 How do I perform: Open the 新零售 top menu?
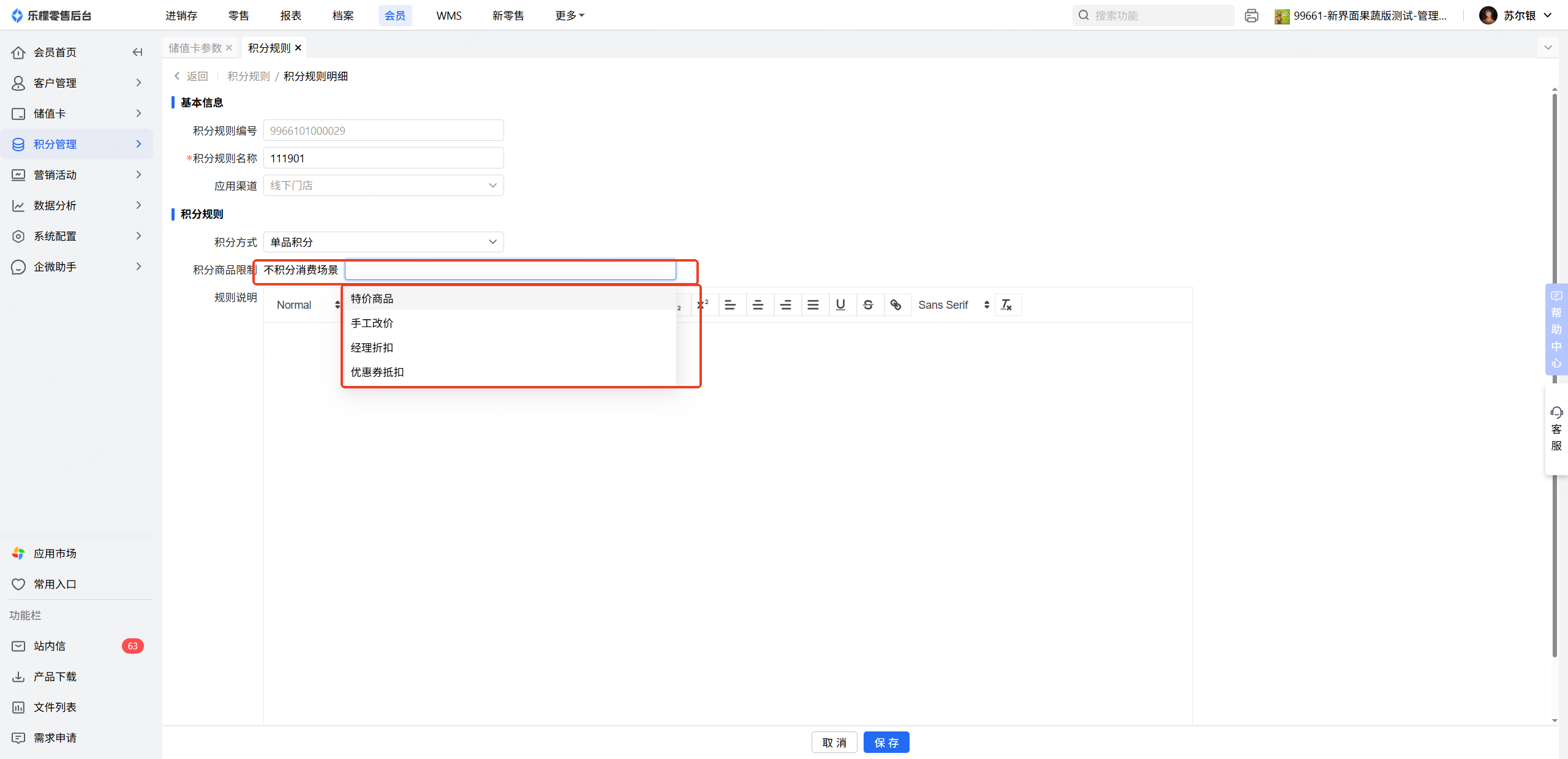[x=508, y=15]
